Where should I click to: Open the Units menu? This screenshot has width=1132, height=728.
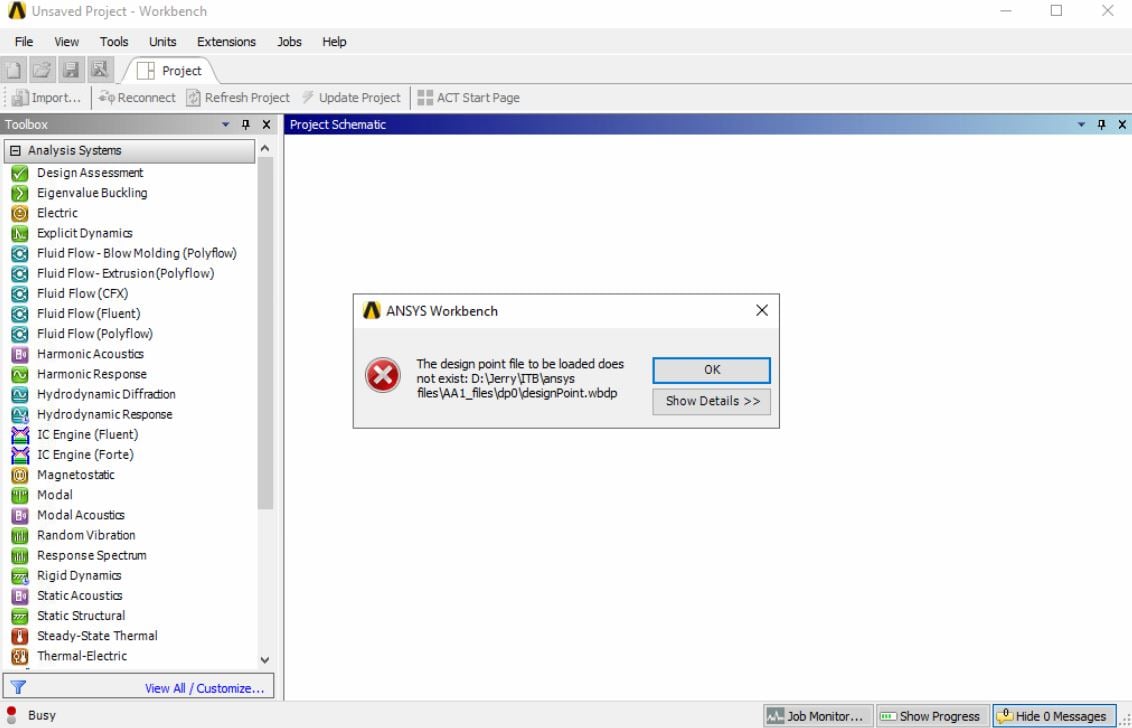pyautogui.click(x=162, y=41)
